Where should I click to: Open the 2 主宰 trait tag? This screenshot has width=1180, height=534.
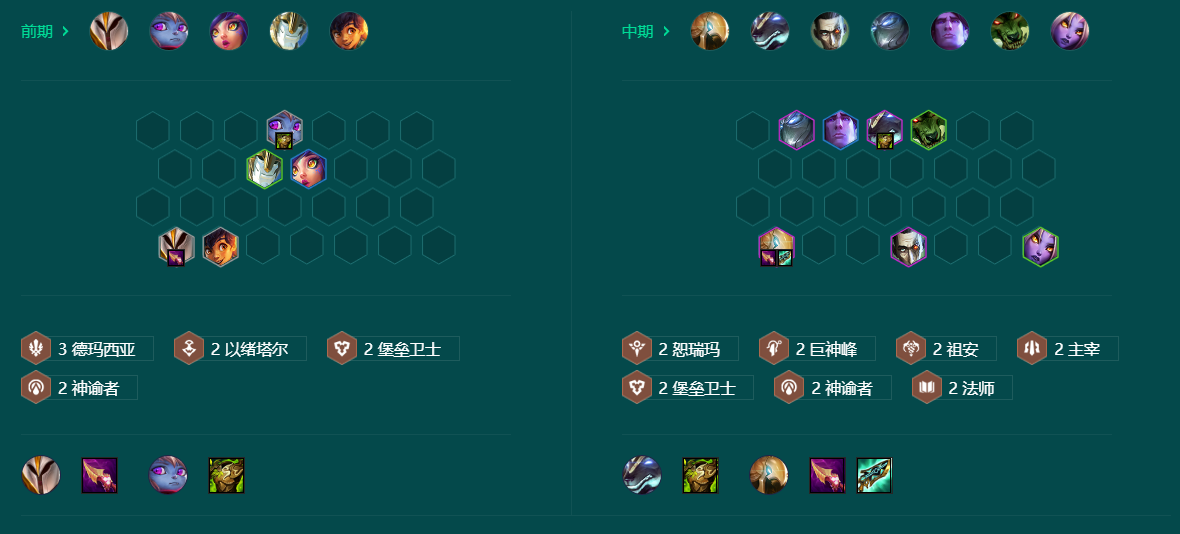[1068, 348]
